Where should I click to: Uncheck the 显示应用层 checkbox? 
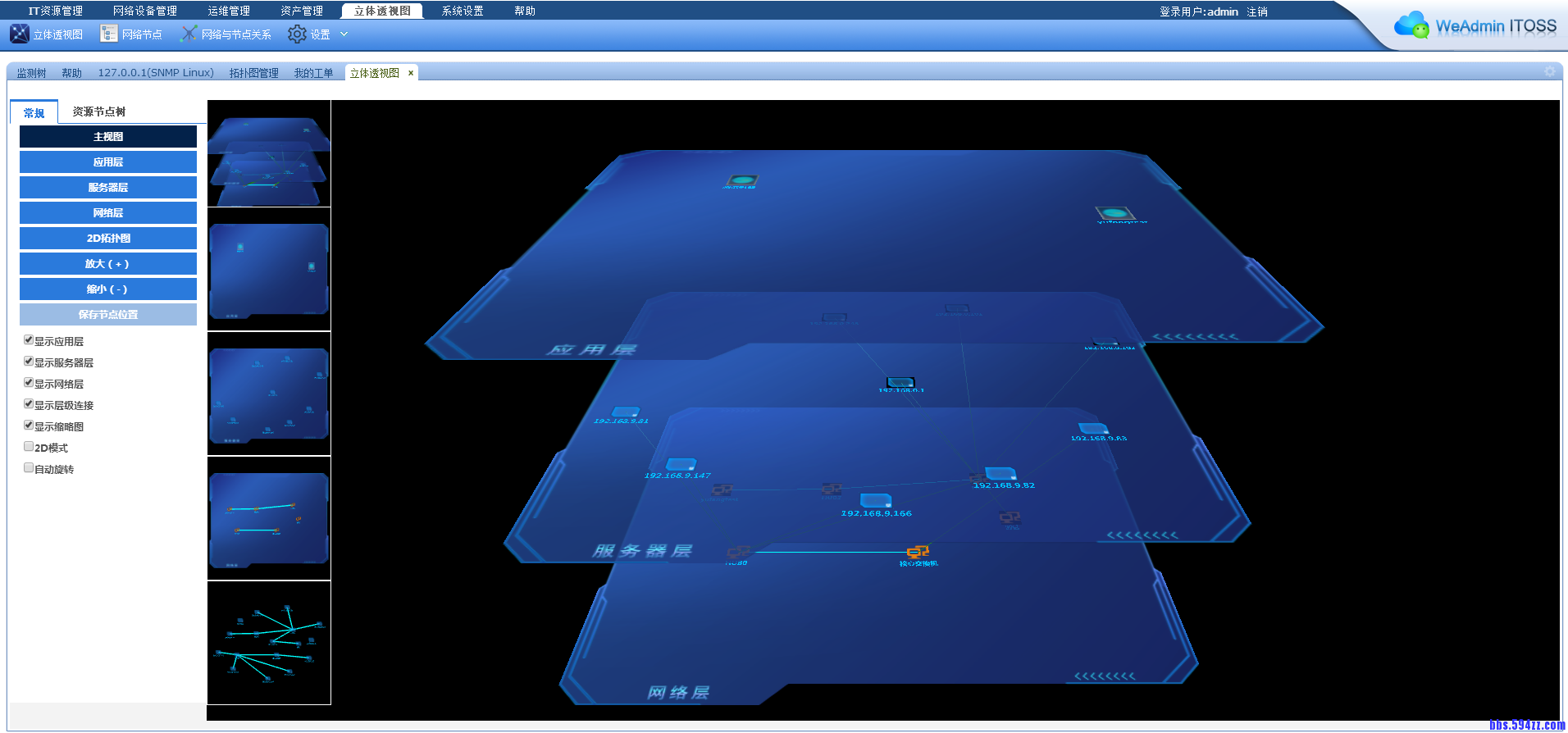point(29,340)
